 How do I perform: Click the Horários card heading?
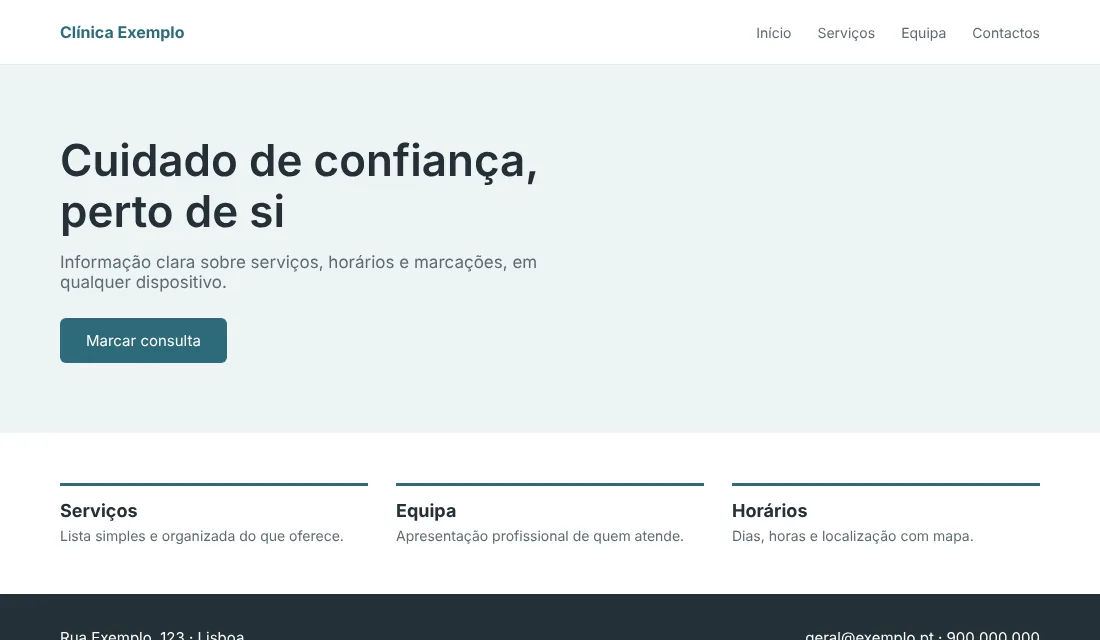770,511
